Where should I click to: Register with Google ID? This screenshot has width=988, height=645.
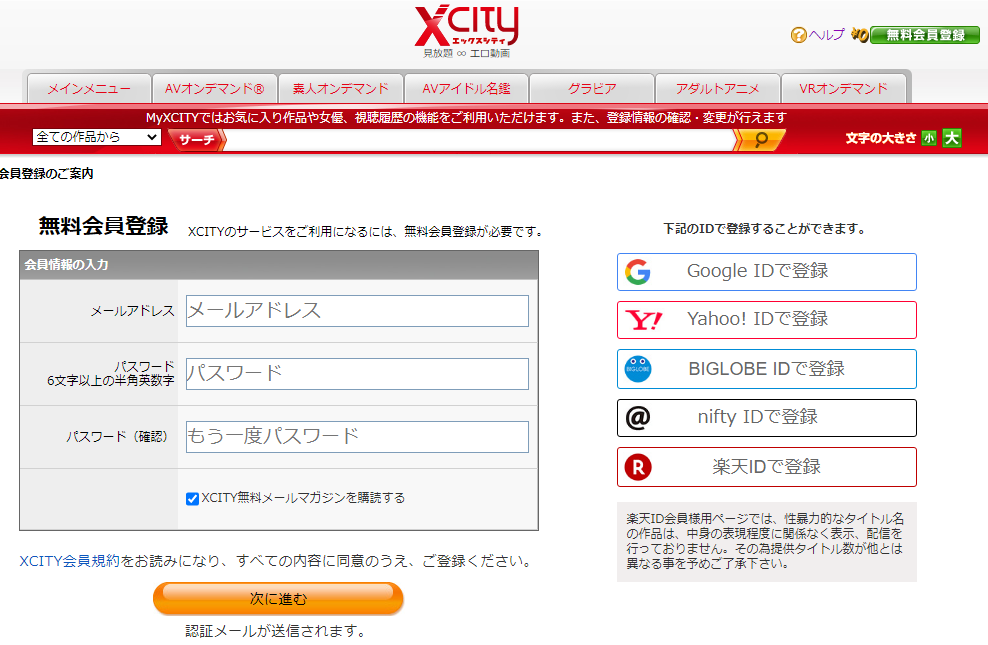766,272
